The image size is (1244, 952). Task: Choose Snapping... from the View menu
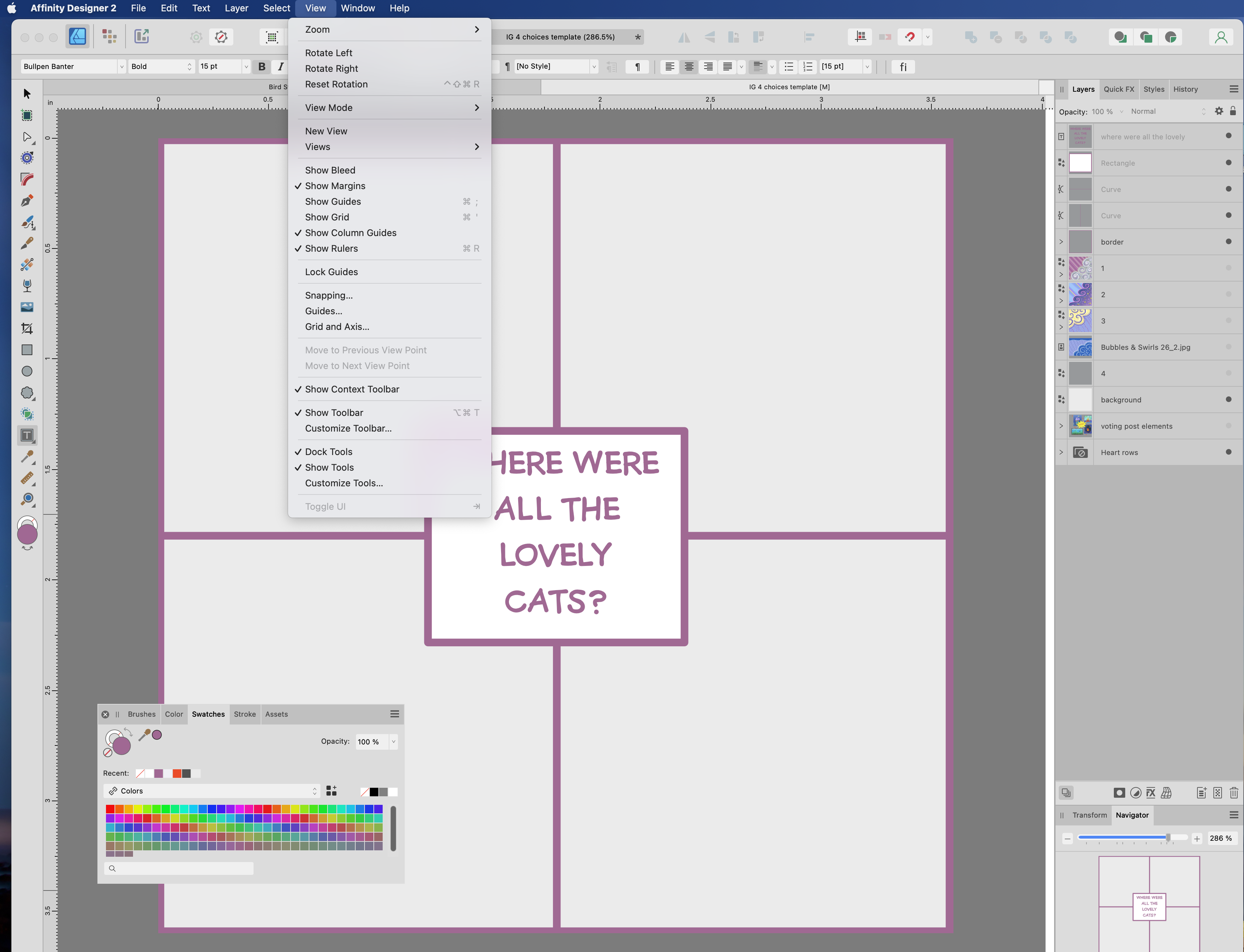[329, 295]
